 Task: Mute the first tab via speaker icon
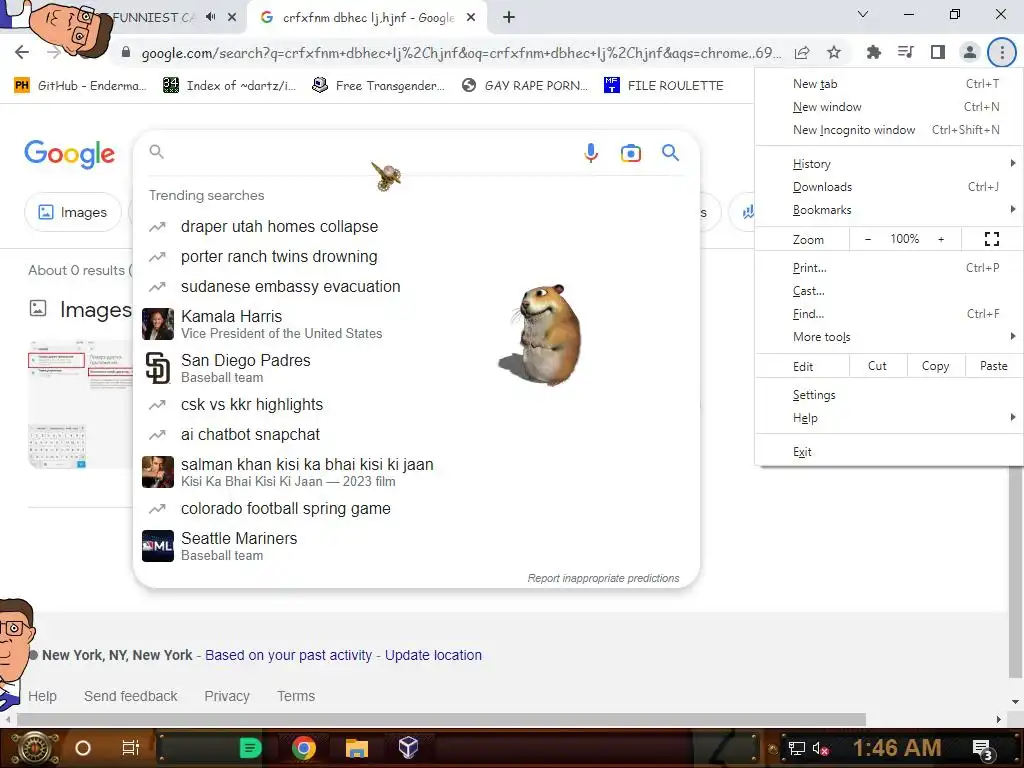coord(210,17)
